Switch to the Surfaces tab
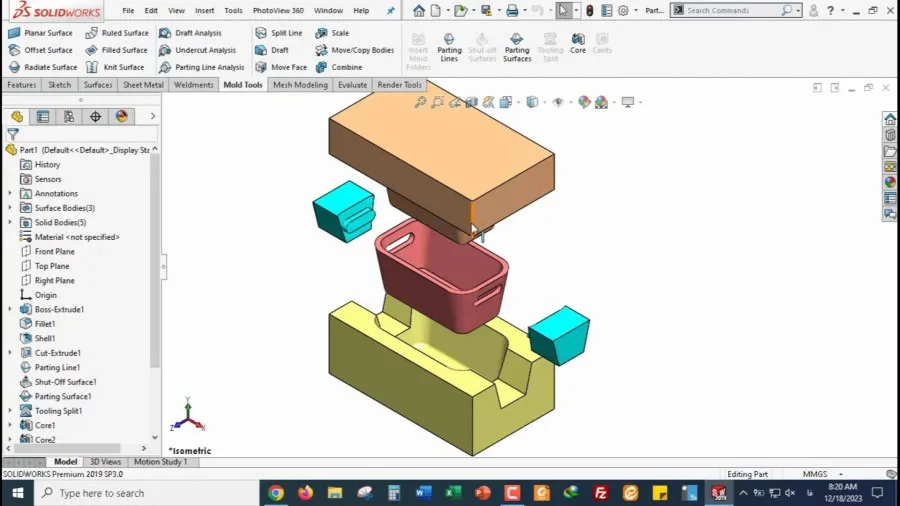This screenshot has width=900, height=506. (x=98, y=85)
